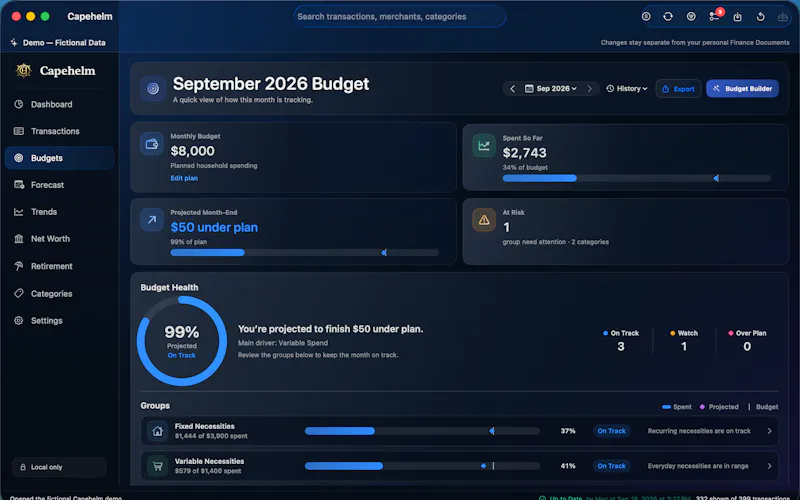Click the warning triangle icon on At Risk card

pos(484,220)
